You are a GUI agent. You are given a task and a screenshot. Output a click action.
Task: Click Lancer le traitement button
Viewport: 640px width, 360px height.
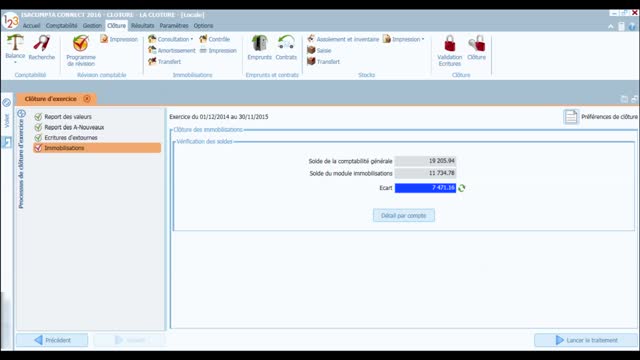point(586,340)
